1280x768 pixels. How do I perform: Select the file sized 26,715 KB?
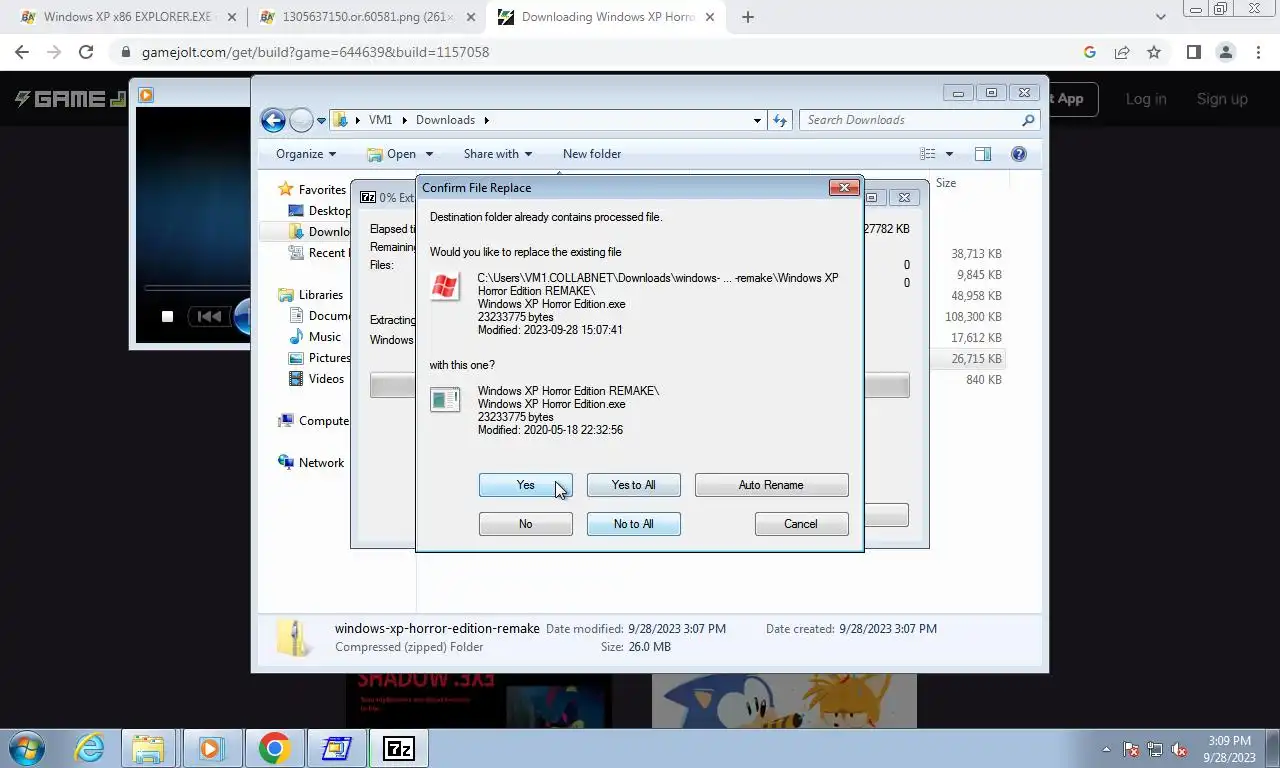click(976, 359)
